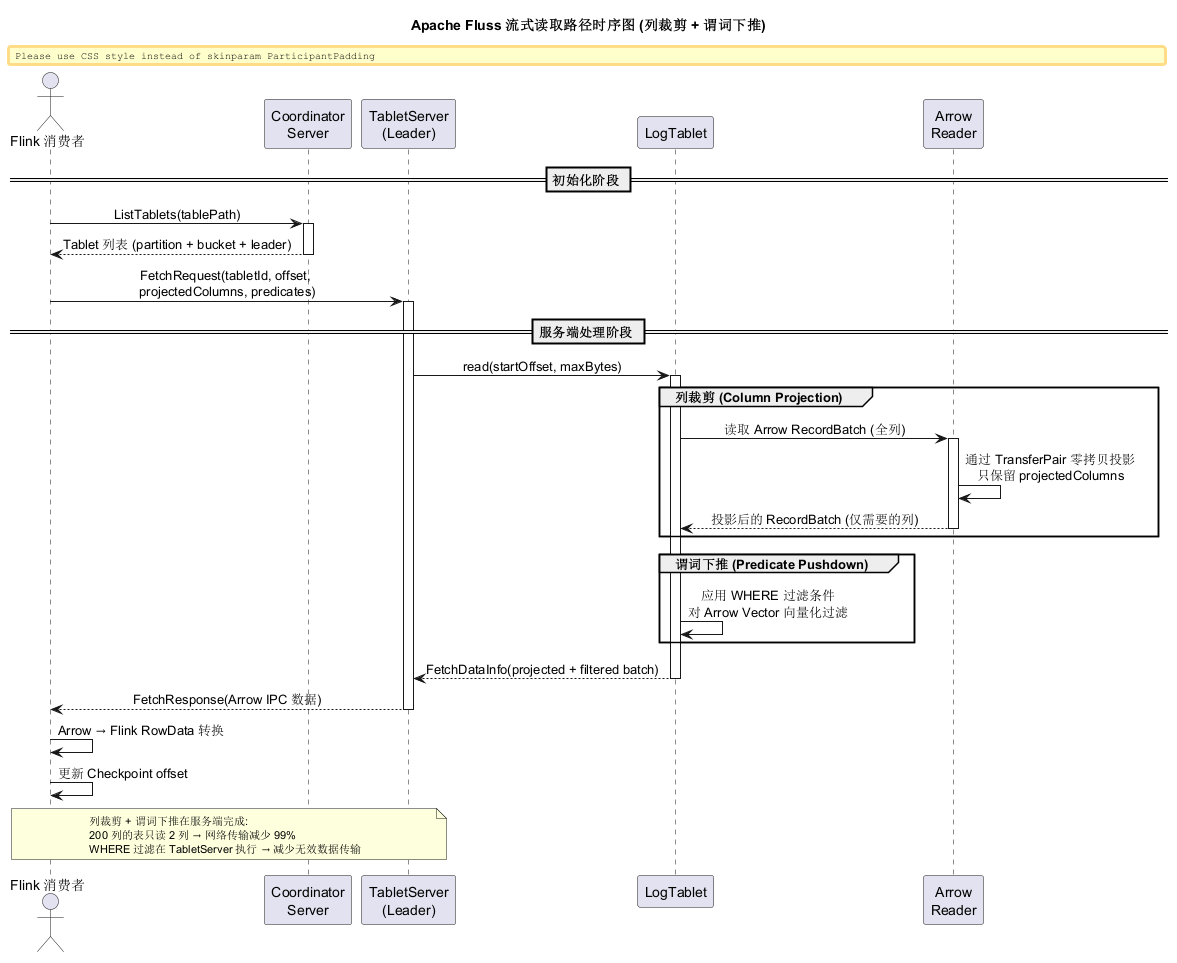Click the 更新 Checkpoint offset label
The width and height of the screenshot is (1177, 963).
pyautogui.click(x=123, y=774)
